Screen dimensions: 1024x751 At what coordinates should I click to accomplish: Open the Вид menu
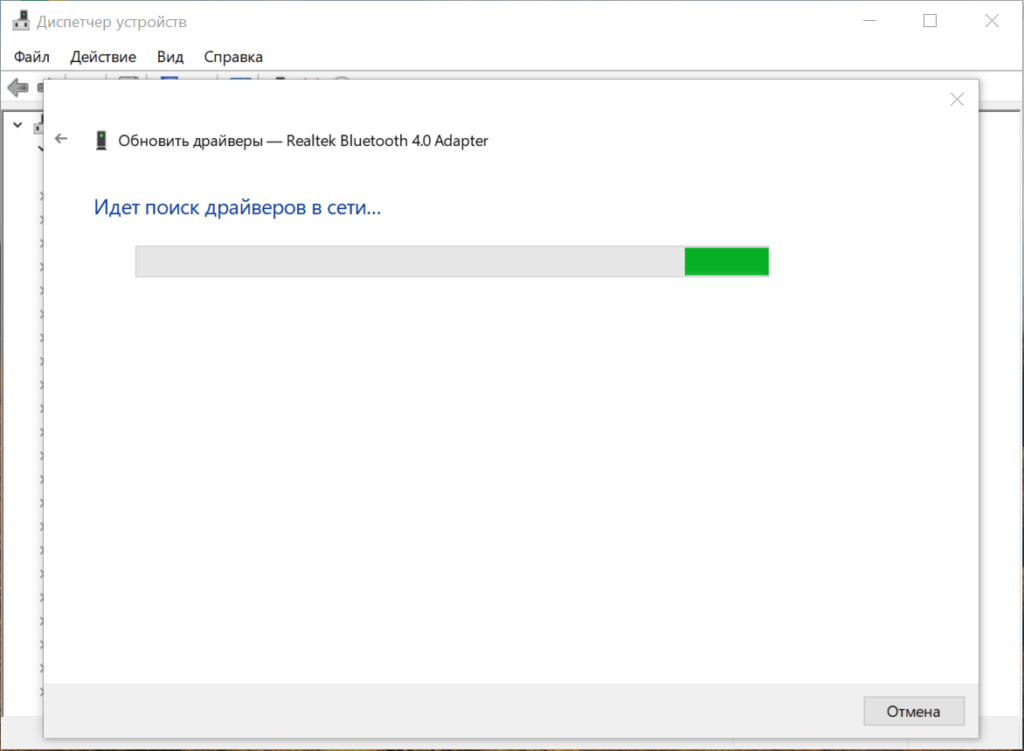pos(170,57)
